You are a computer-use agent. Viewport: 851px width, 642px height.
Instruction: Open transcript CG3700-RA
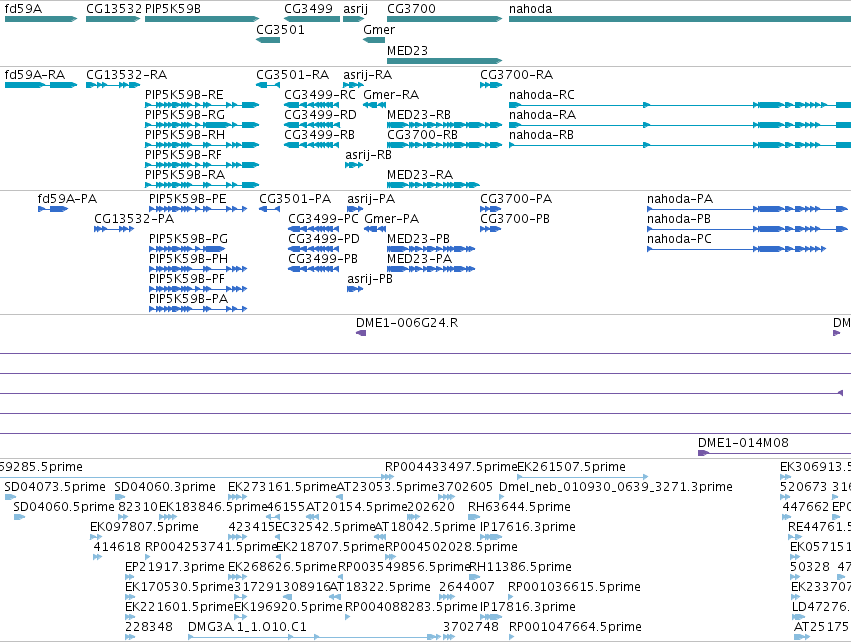(517, 75)
